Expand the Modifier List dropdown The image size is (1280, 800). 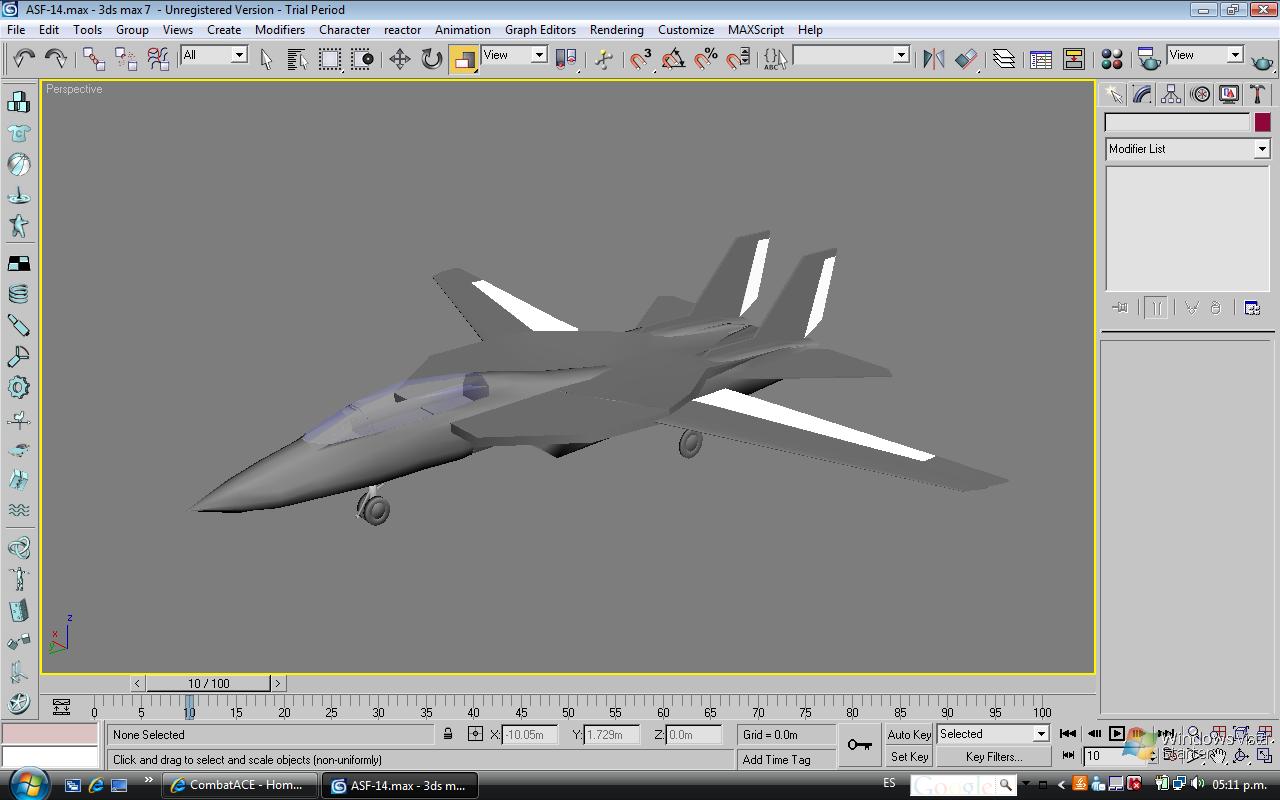pyautogui.click(x=1187, y=149)
